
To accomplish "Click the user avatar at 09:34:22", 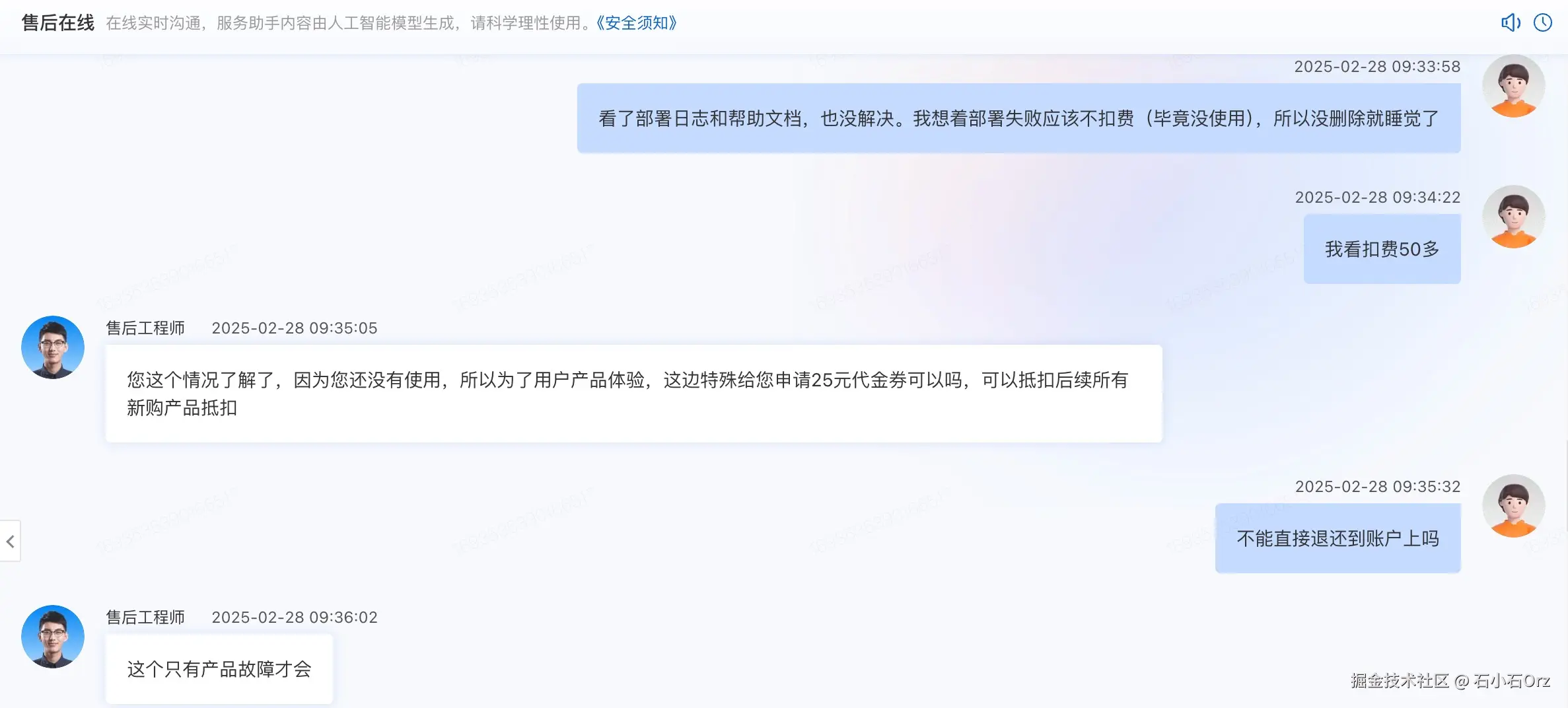I will [x=1514, y=217].
